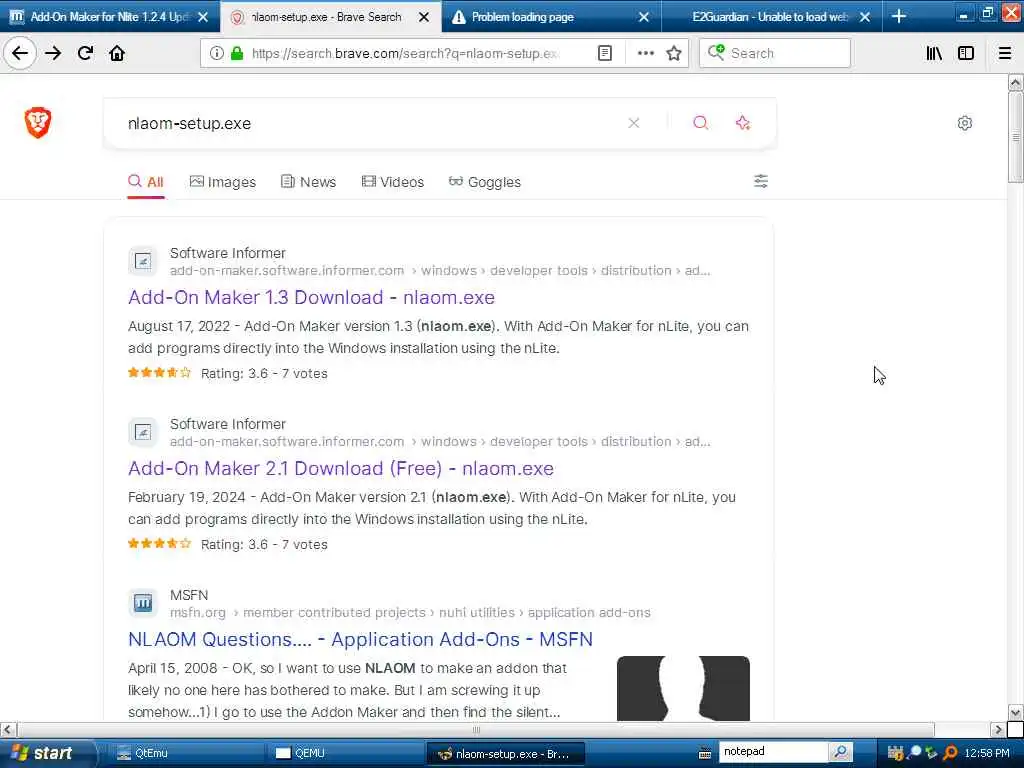Switch to Problem loading page tab

[522, 17]
